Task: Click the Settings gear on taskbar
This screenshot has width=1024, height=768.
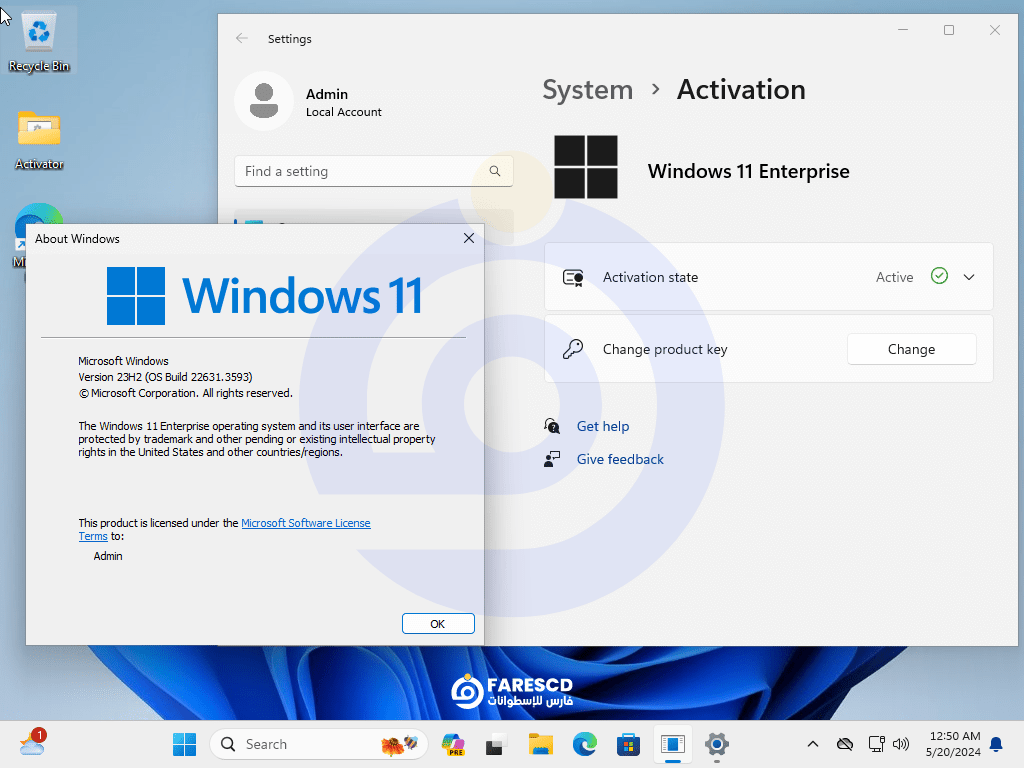Action: (716, 744)
